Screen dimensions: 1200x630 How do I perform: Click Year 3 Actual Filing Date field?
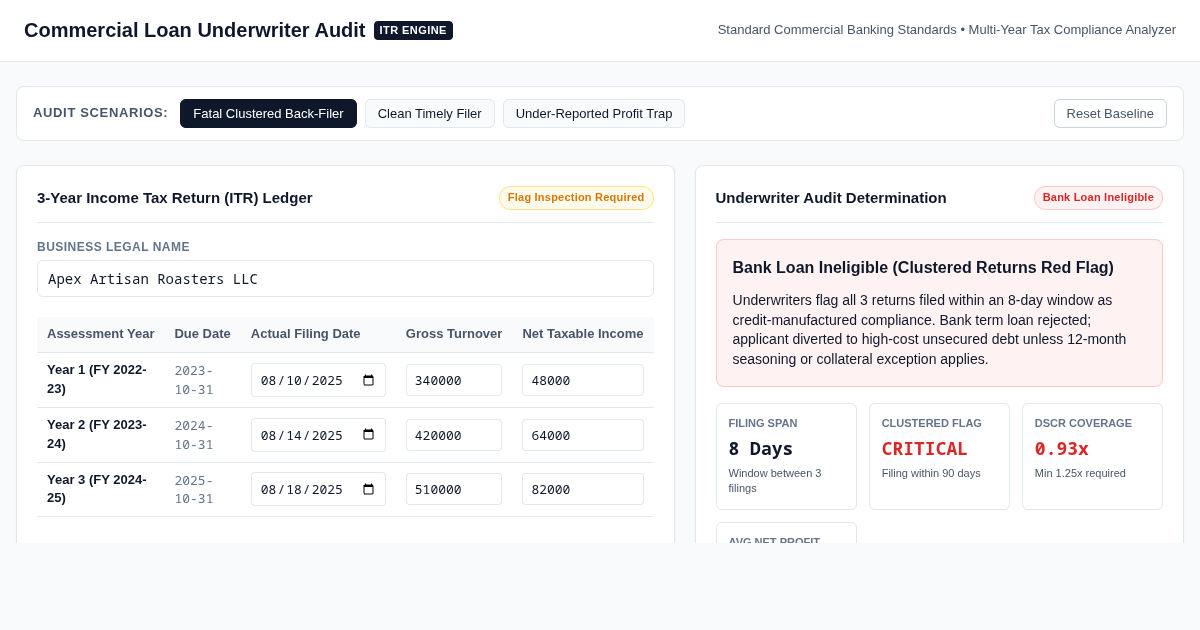coord(318,489)
